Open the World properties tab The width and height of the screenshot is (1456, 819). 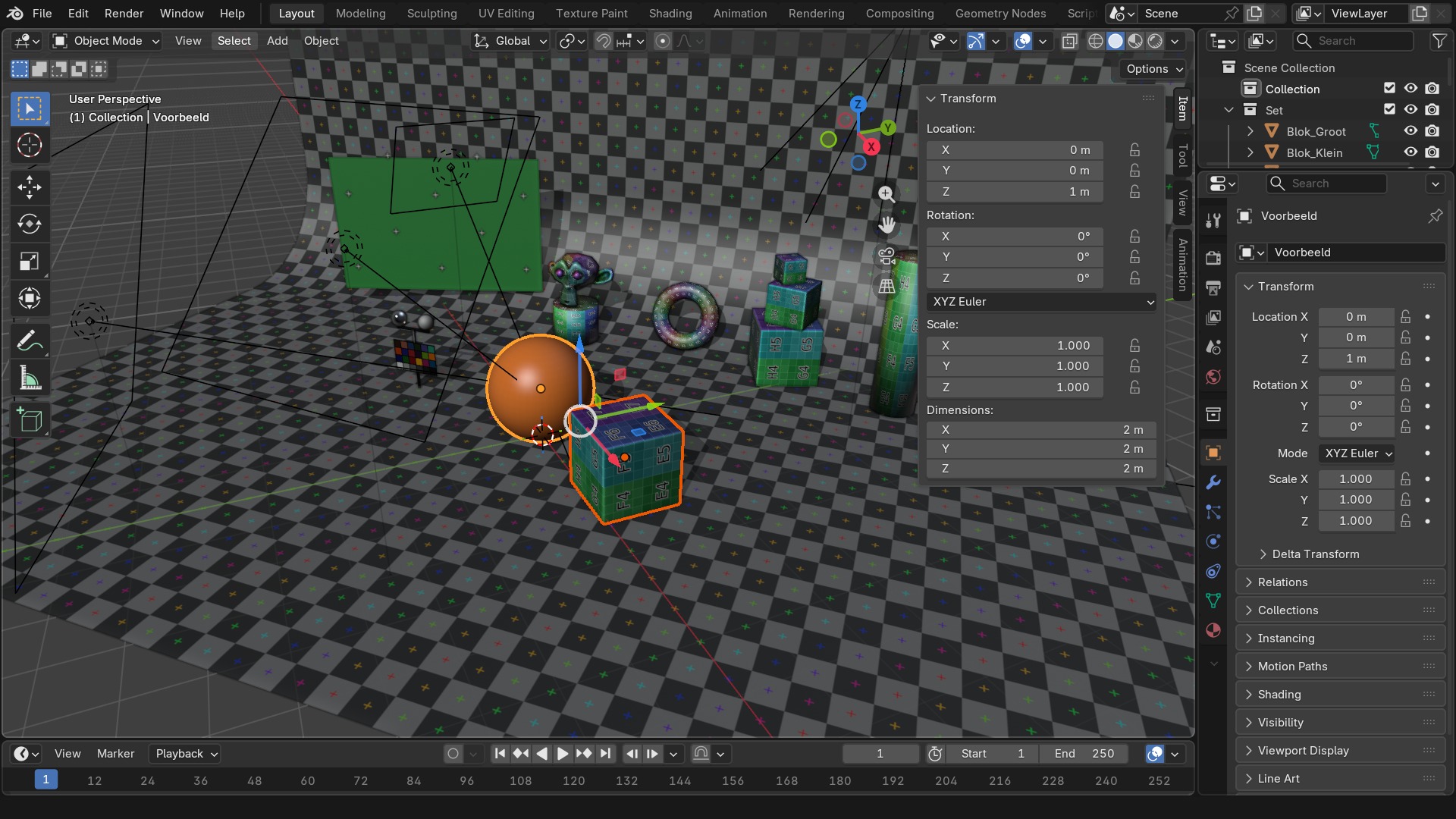1213,377
